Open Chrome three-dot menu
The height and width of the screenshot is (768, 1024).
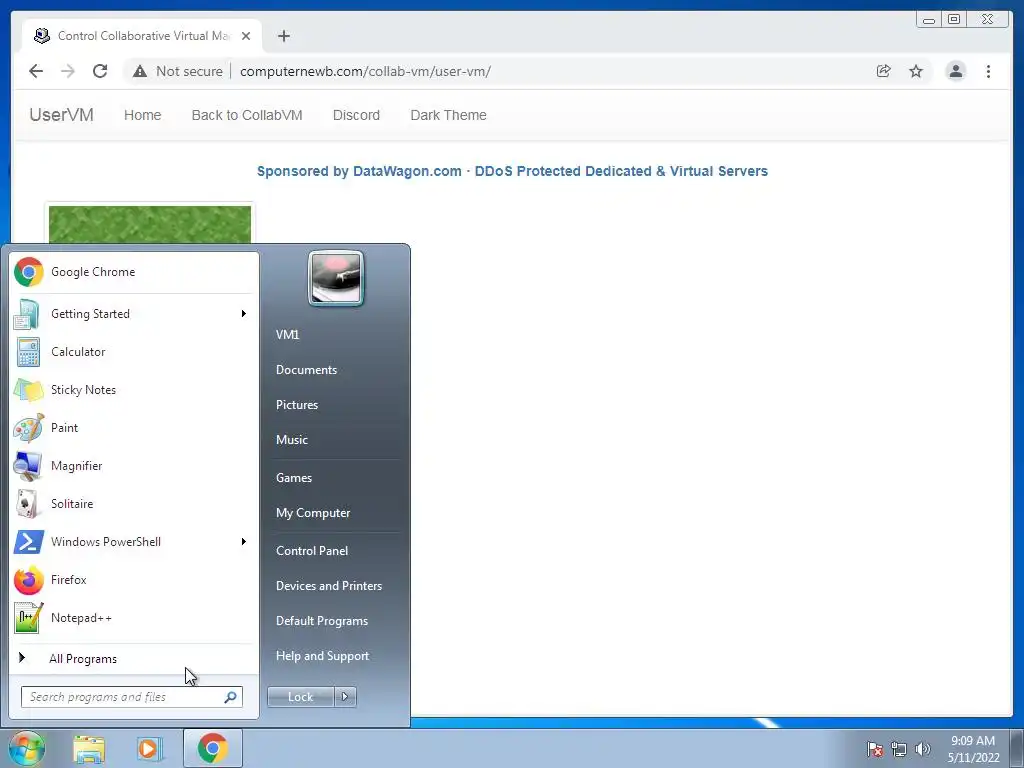click(x=988, y=71)
